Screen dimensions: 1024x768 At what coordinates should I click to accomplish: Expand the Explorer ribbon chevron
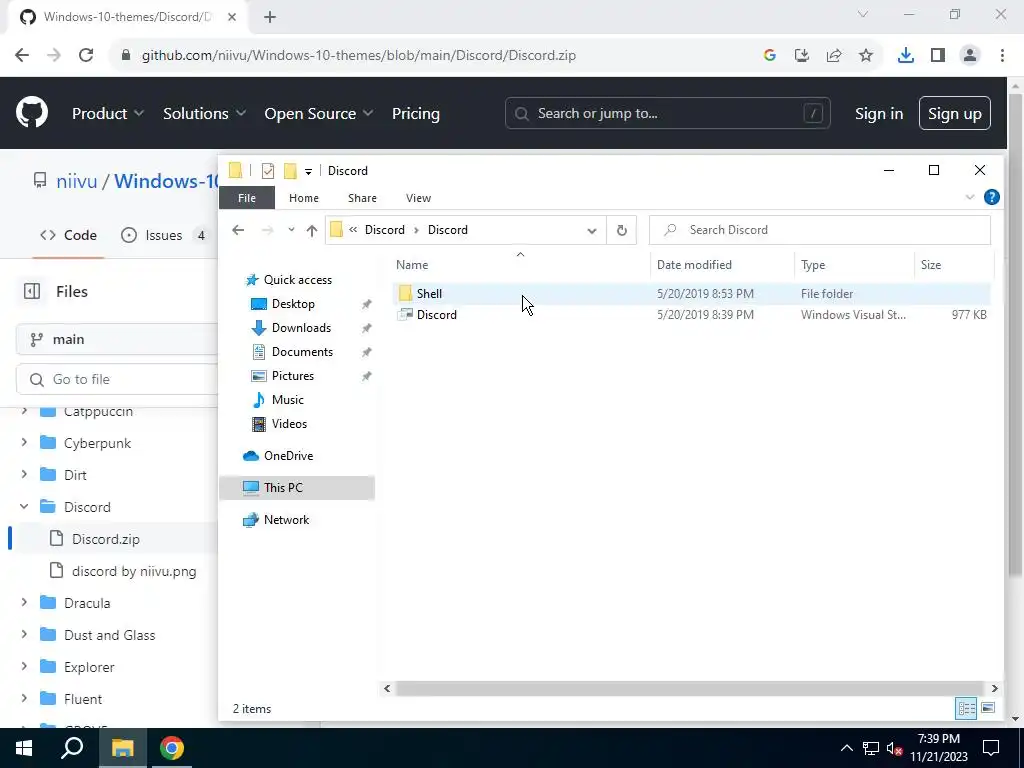[970, 197]
